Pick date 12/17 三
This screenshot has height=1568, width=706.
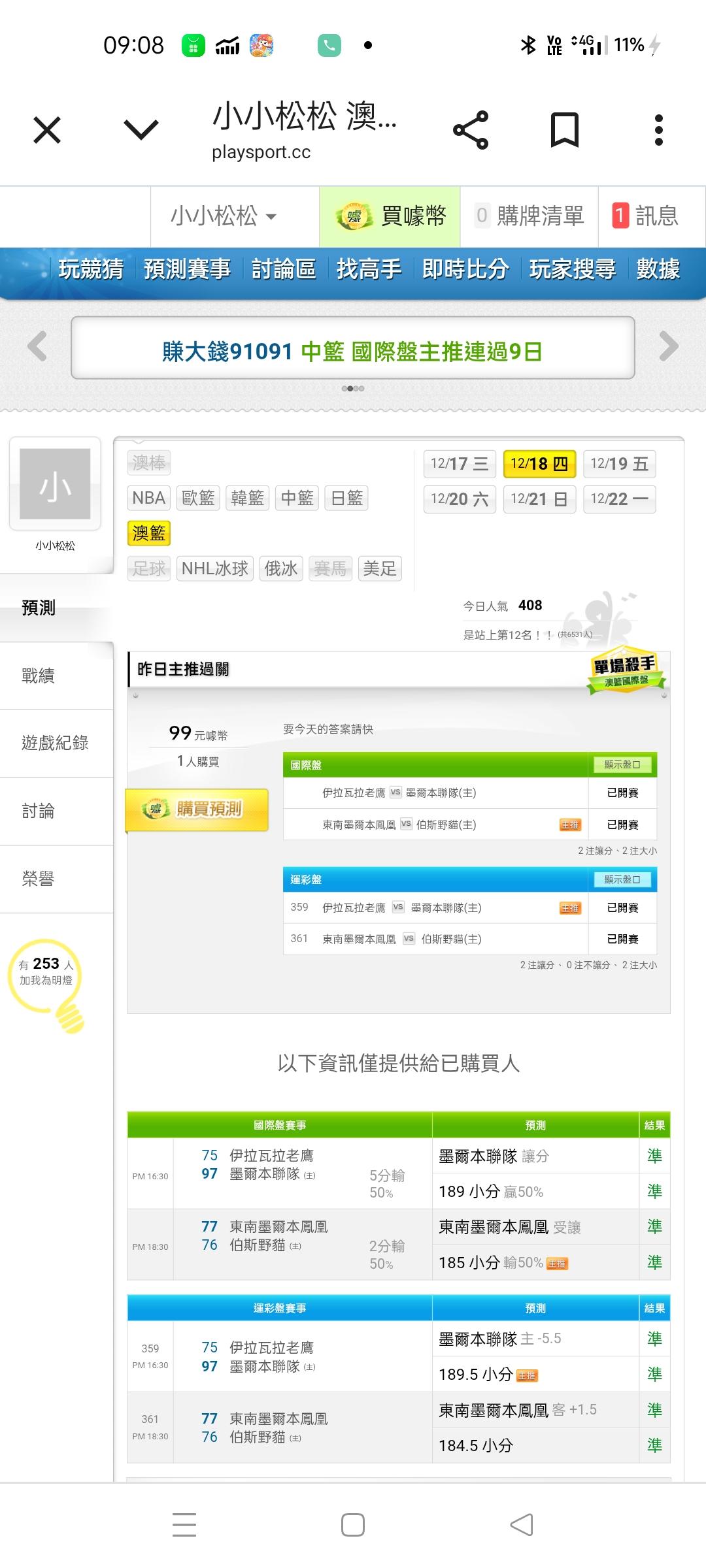point(460,464)
